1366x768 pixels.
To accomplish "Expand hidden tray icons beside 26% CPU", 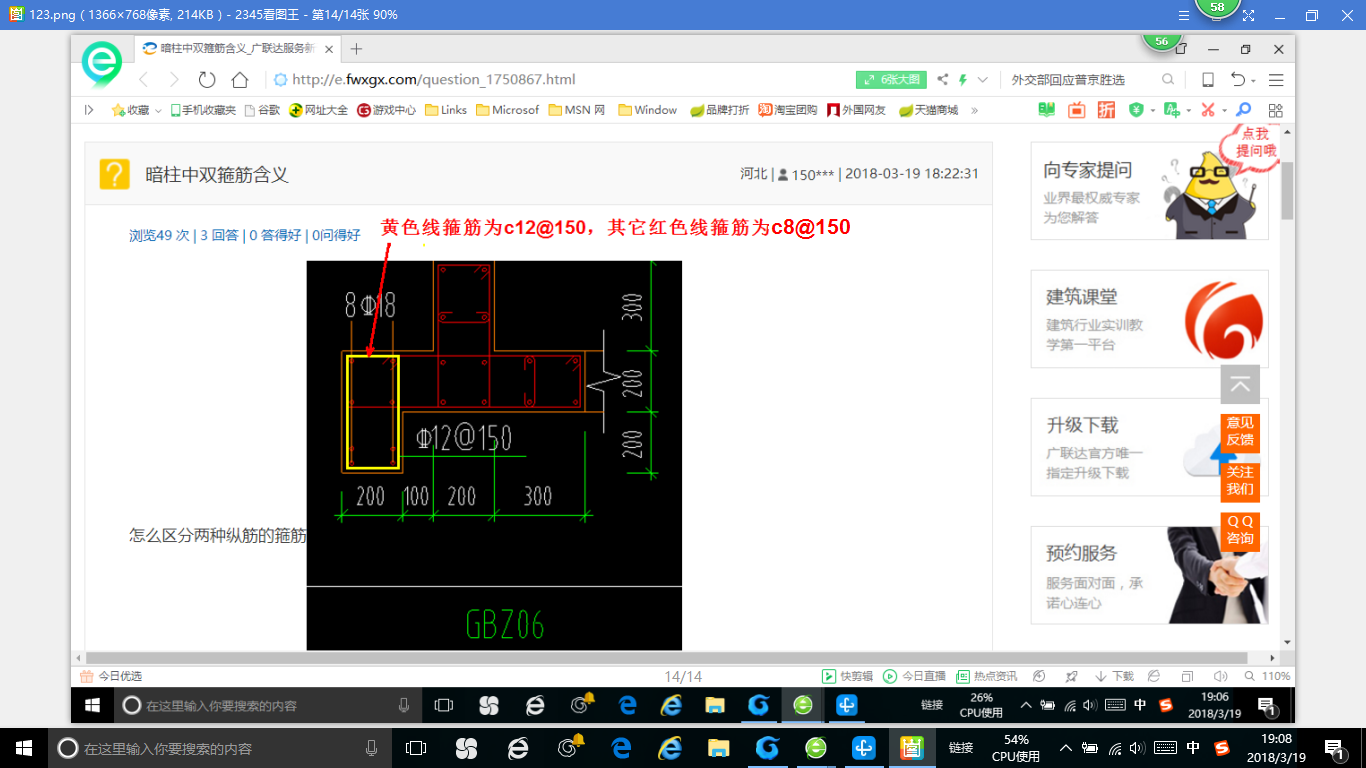I will (x=1026, y=705).
